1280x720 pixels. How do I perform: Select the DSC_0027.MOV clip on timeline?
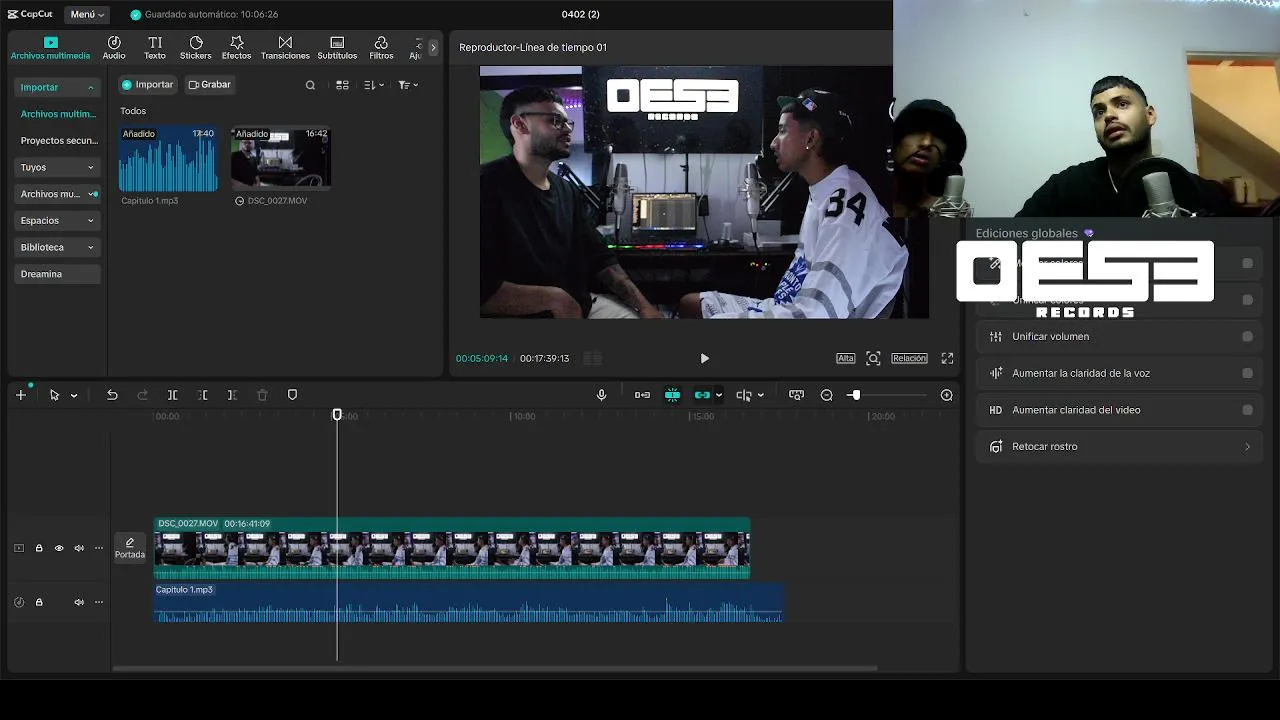(452, 548)
